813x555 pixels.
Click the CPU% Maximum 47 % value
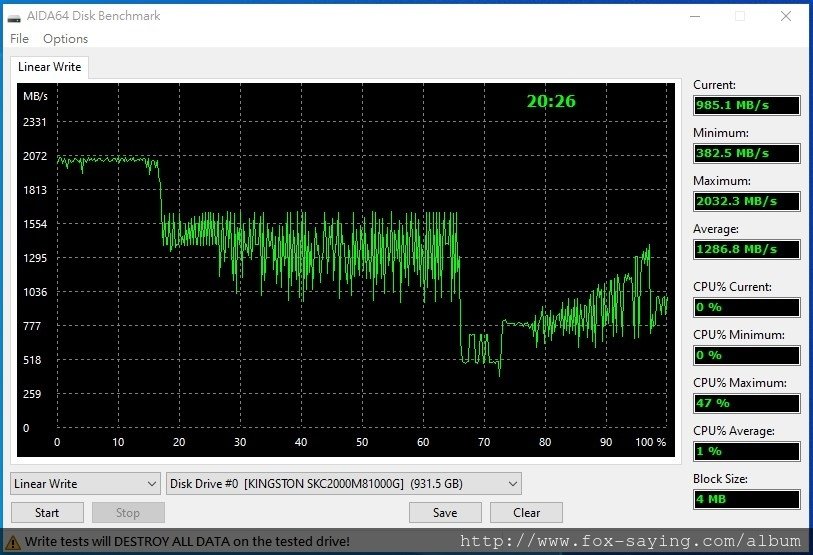[747, 403]
